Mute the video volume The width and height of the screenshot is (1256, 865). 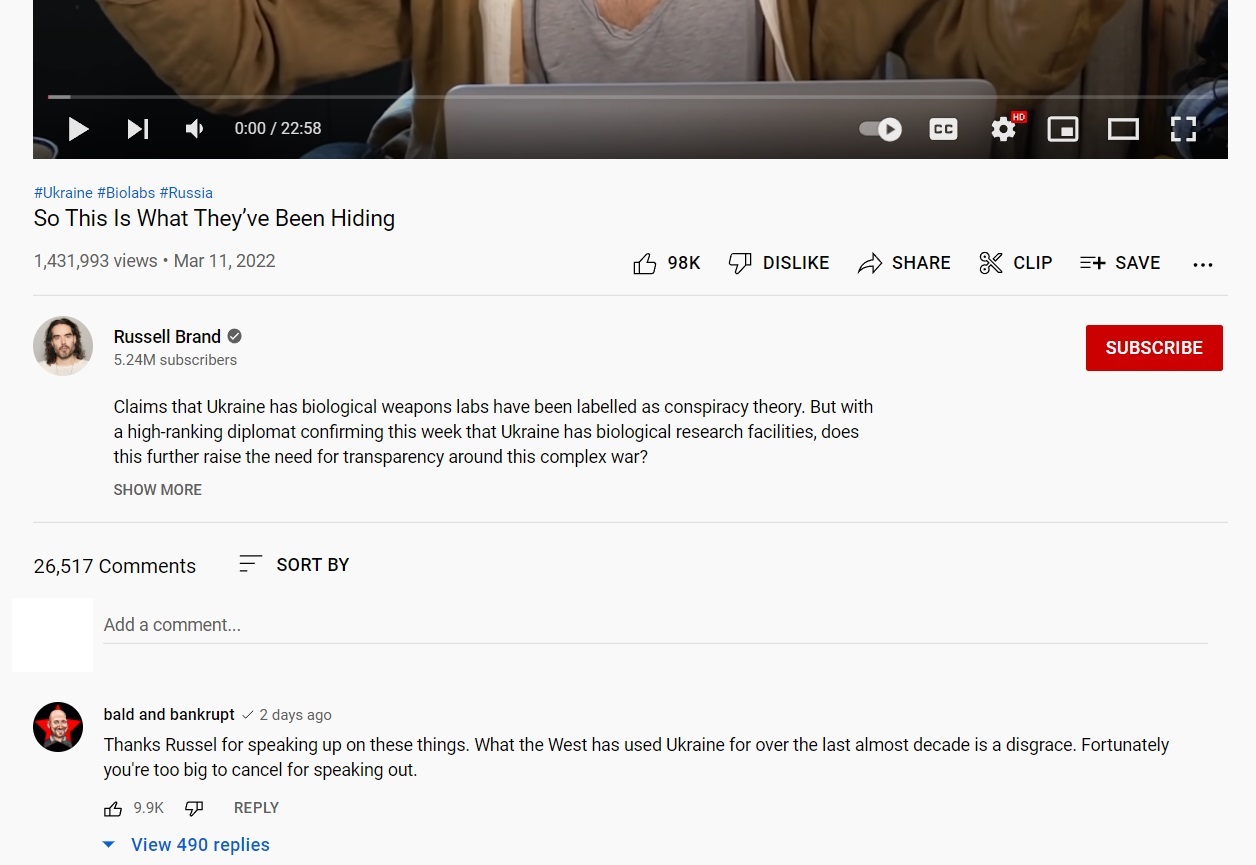click(195, 128)
